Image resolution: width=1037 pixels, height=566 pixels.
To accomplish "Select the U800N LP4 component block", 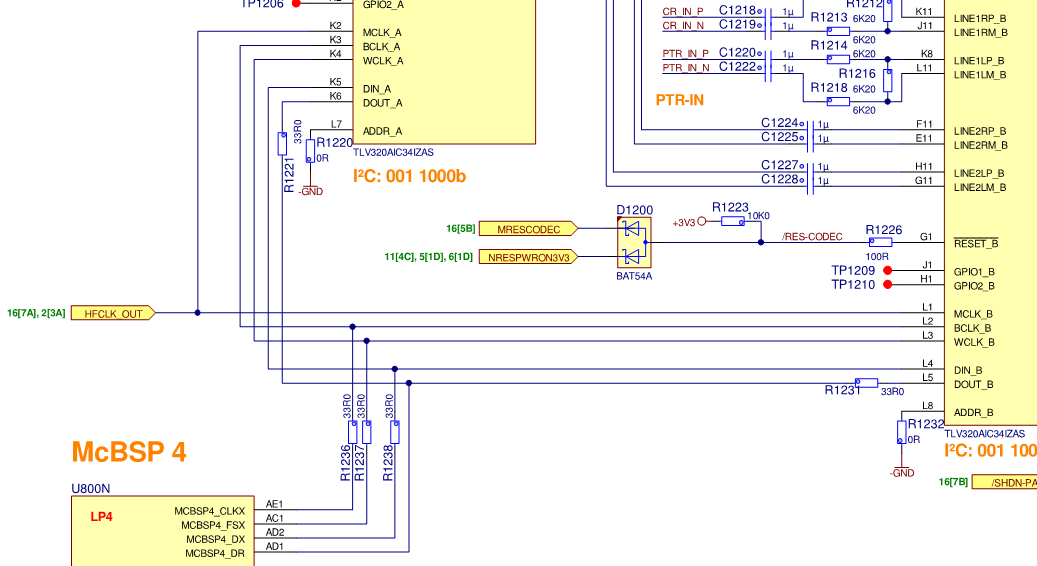I will 163,531.
